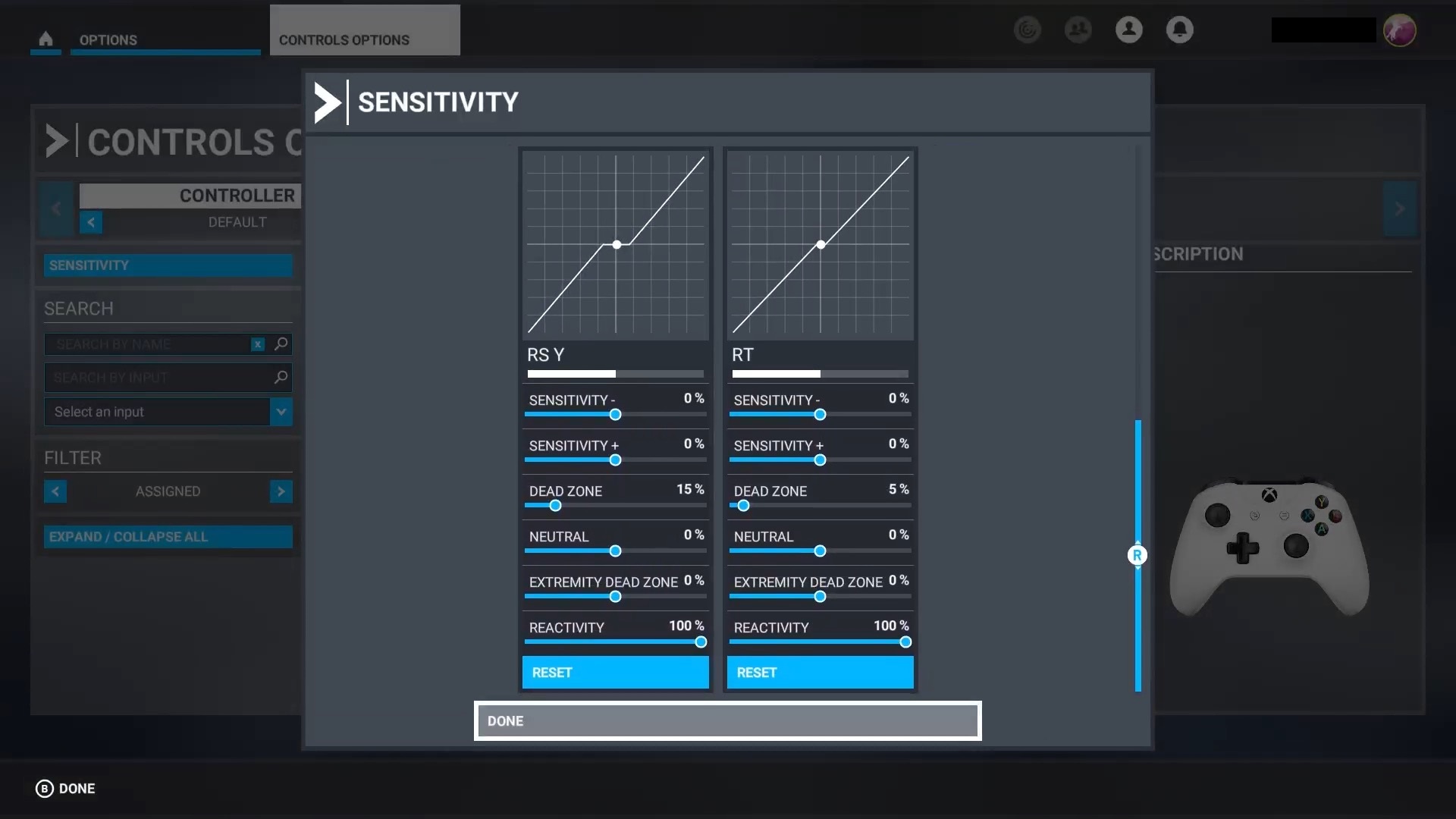Click the left filter arrow for assigned controls
Screen dimensions: 1456x819
pyautogui.click(x=55, y=491)
